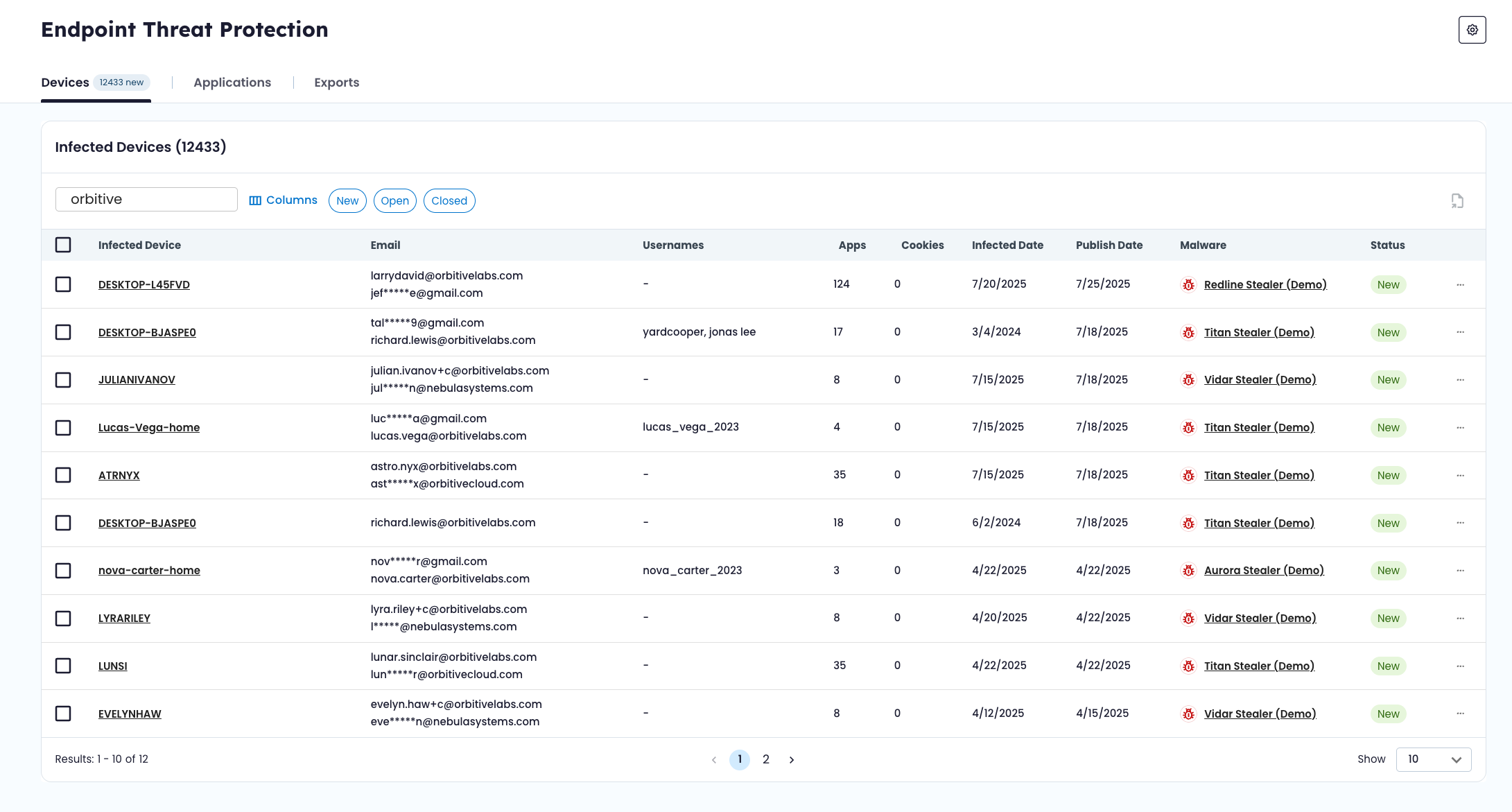Open settings via the gear icon
The width and height of the screenshot is (1512, 812).
tap(1472, 30)
